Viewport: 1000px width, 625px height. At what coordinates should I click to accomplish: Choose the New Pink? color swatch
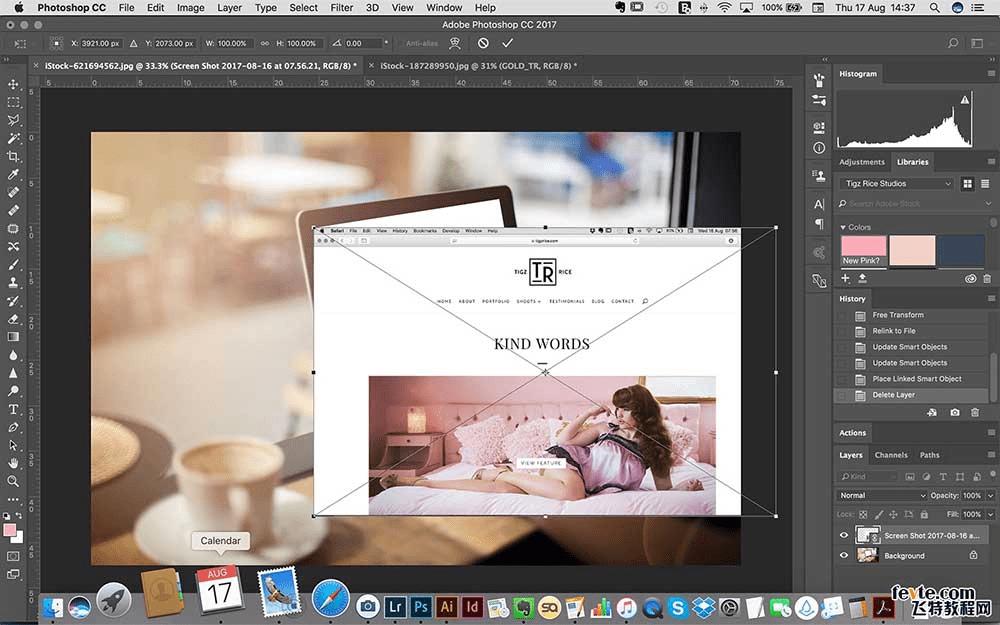(864, 248)
